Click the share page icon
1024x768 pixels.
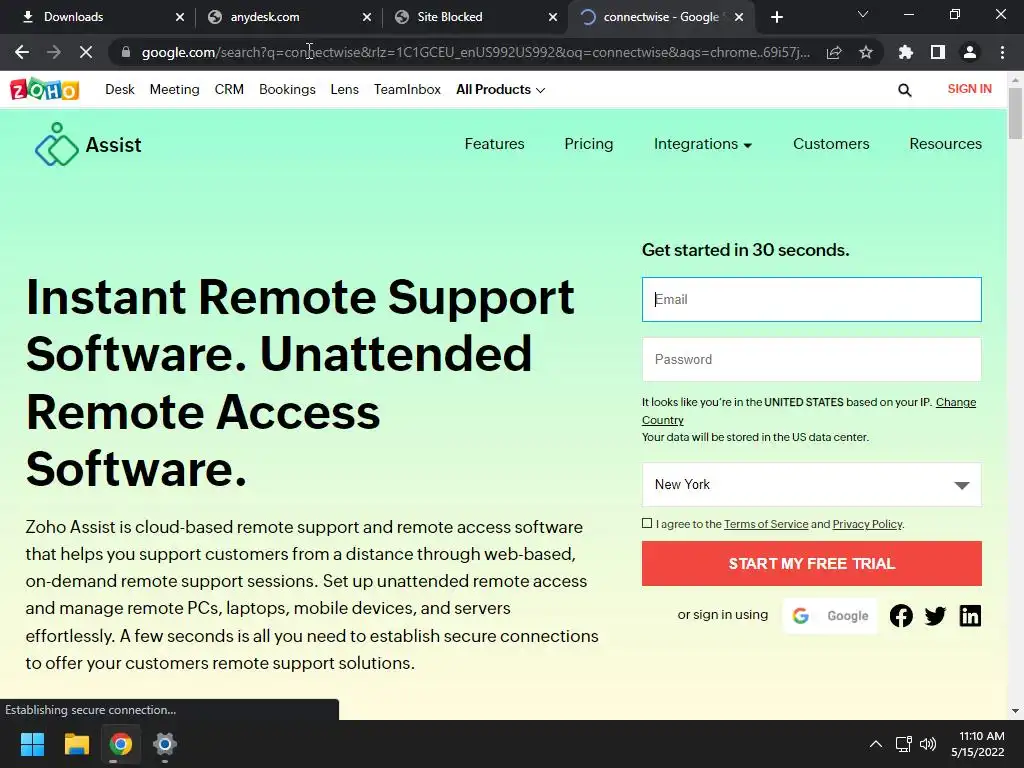[834, 52]
